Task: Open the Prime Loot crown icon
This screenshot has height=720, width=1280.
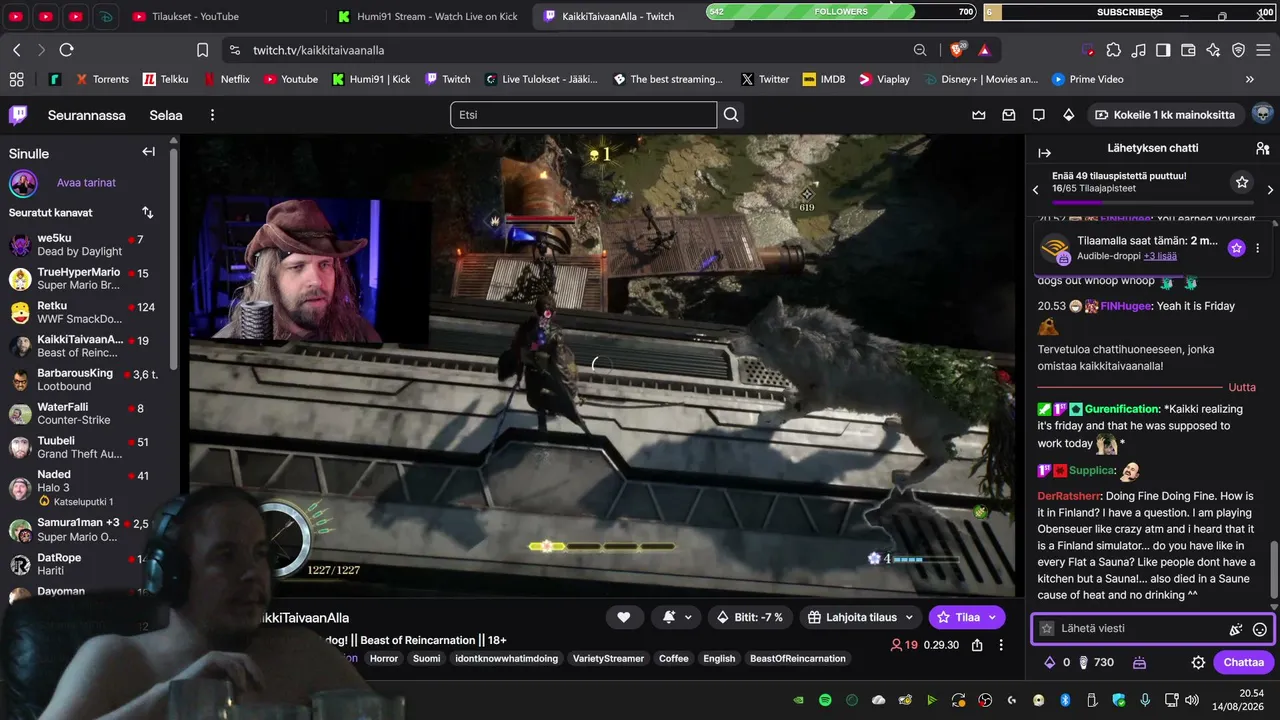Action: coord(979,115)
